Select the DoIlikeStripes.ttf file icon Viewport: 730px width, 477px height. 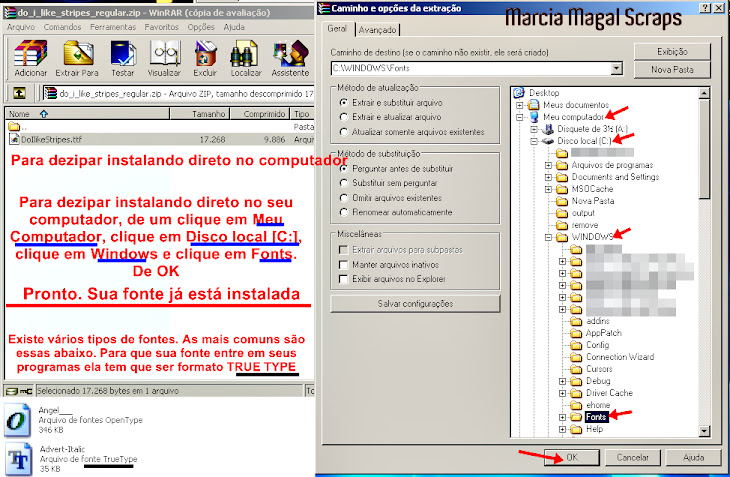[14, 139]
